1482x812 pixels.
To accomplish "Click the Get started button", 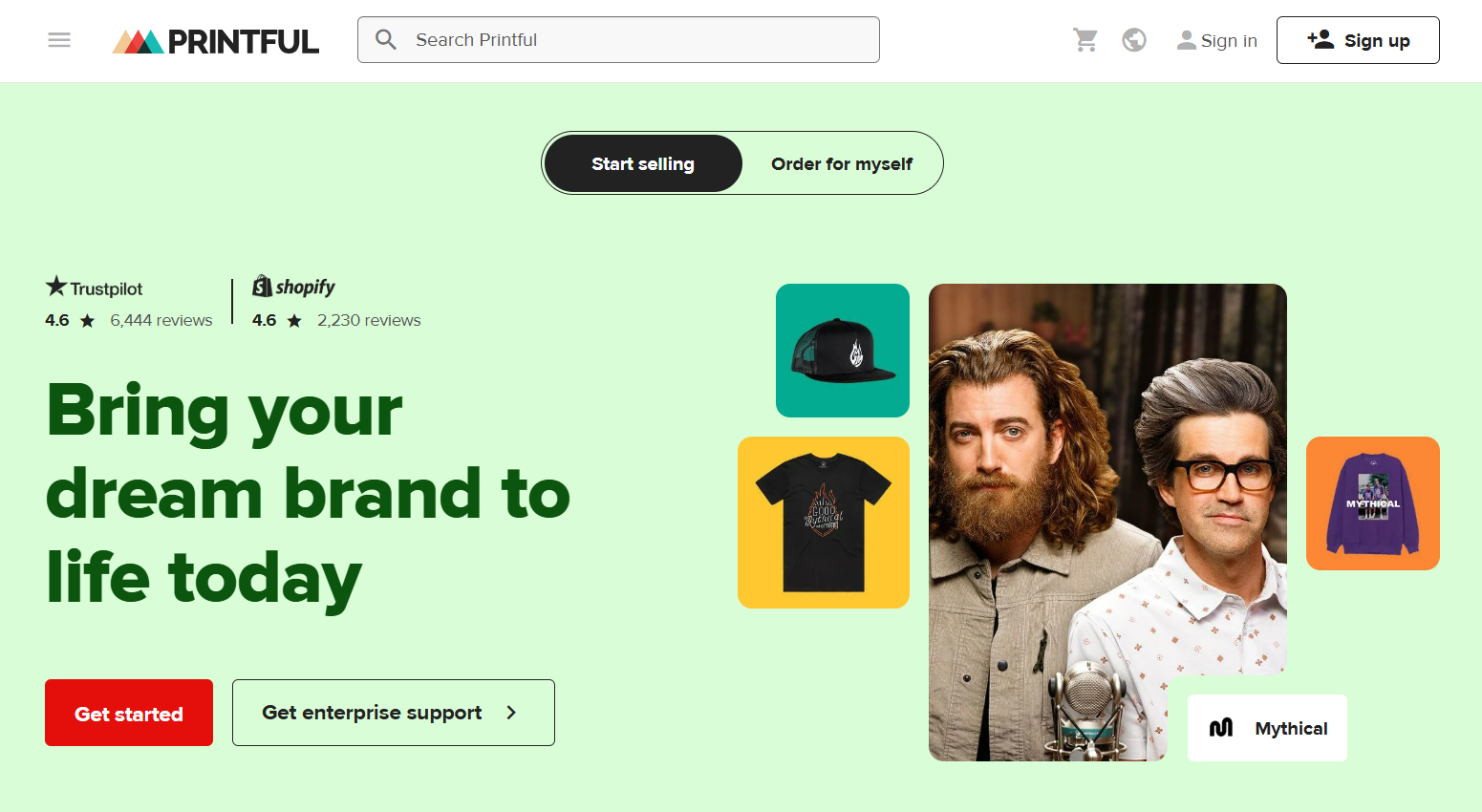I will (128, 712).
